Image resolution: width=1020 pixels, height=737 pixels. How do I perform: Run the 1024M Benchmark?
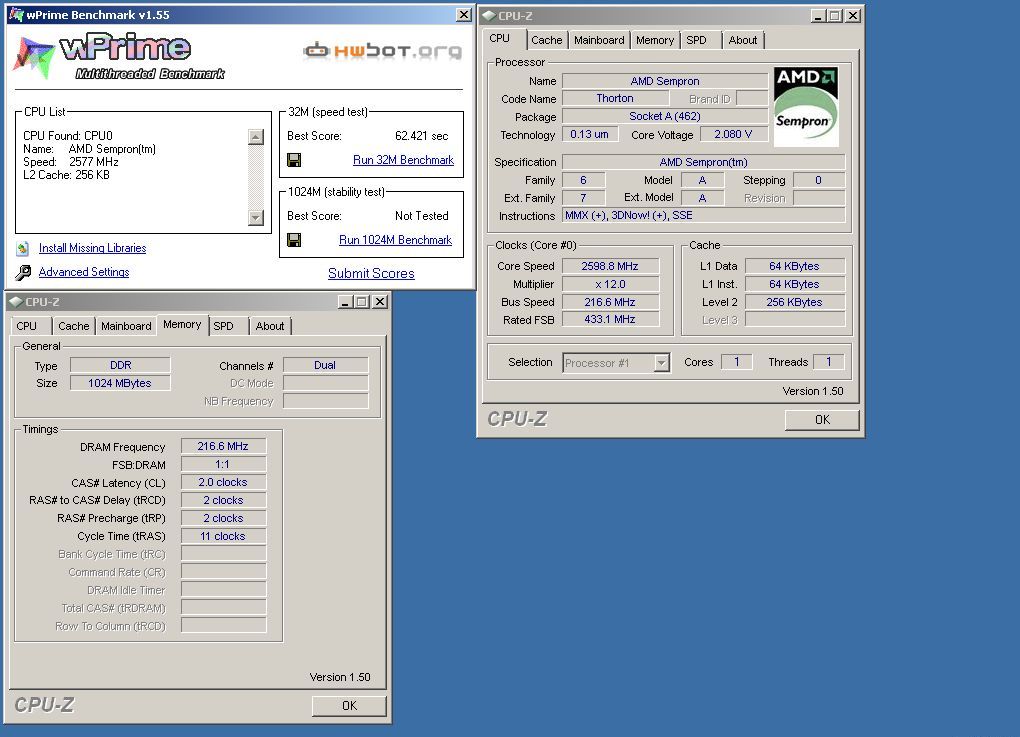coord(396,240)
